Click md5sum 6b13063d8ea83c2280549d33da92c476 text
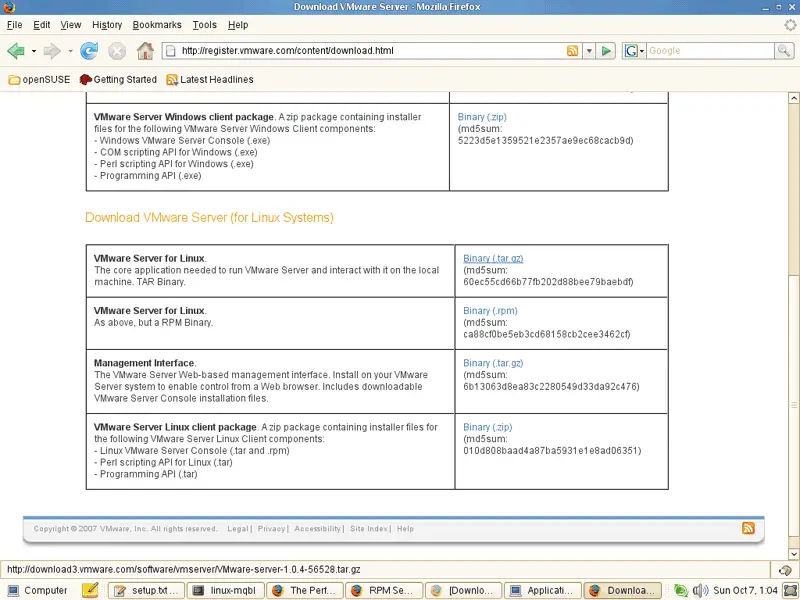 pos(552,387)
